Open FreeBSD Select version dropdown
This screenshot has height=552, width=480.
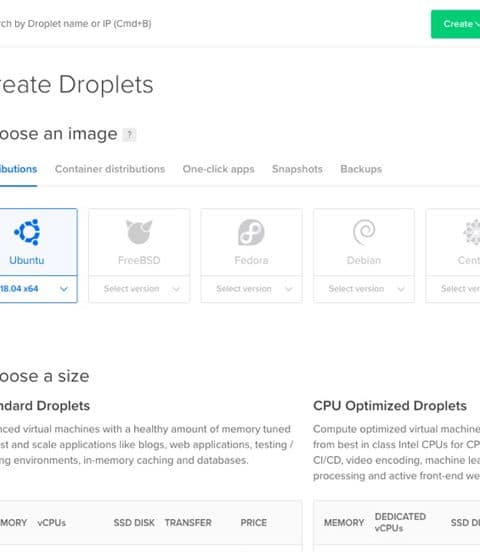[139, 289]
